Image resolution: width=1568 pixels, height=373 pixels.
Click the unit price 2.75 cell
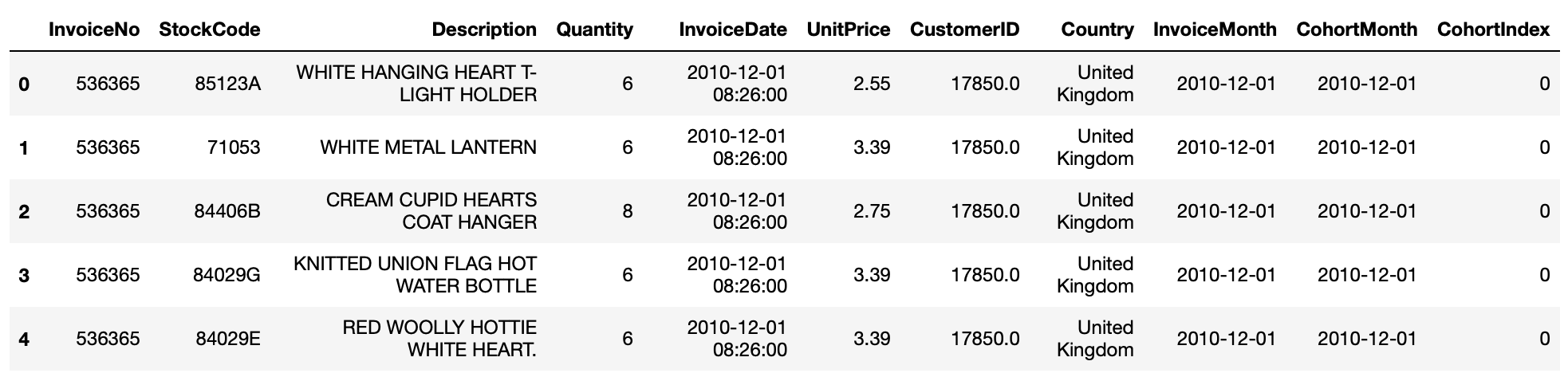tap(871, 211)
